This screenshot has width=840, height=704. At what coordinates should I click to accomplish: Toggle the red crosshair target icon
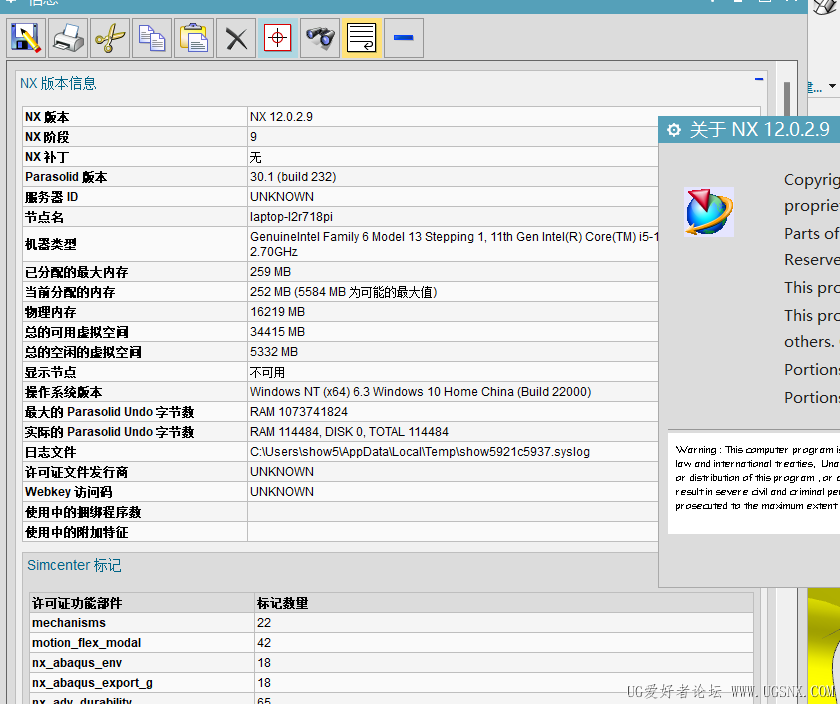coord(278,38)
